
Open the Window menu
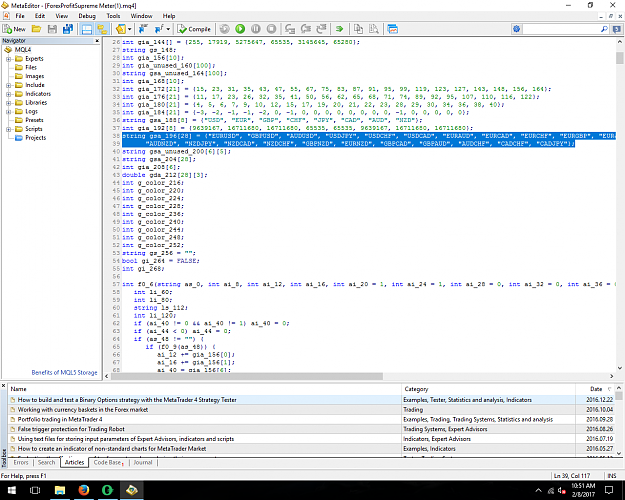[142, 16]
